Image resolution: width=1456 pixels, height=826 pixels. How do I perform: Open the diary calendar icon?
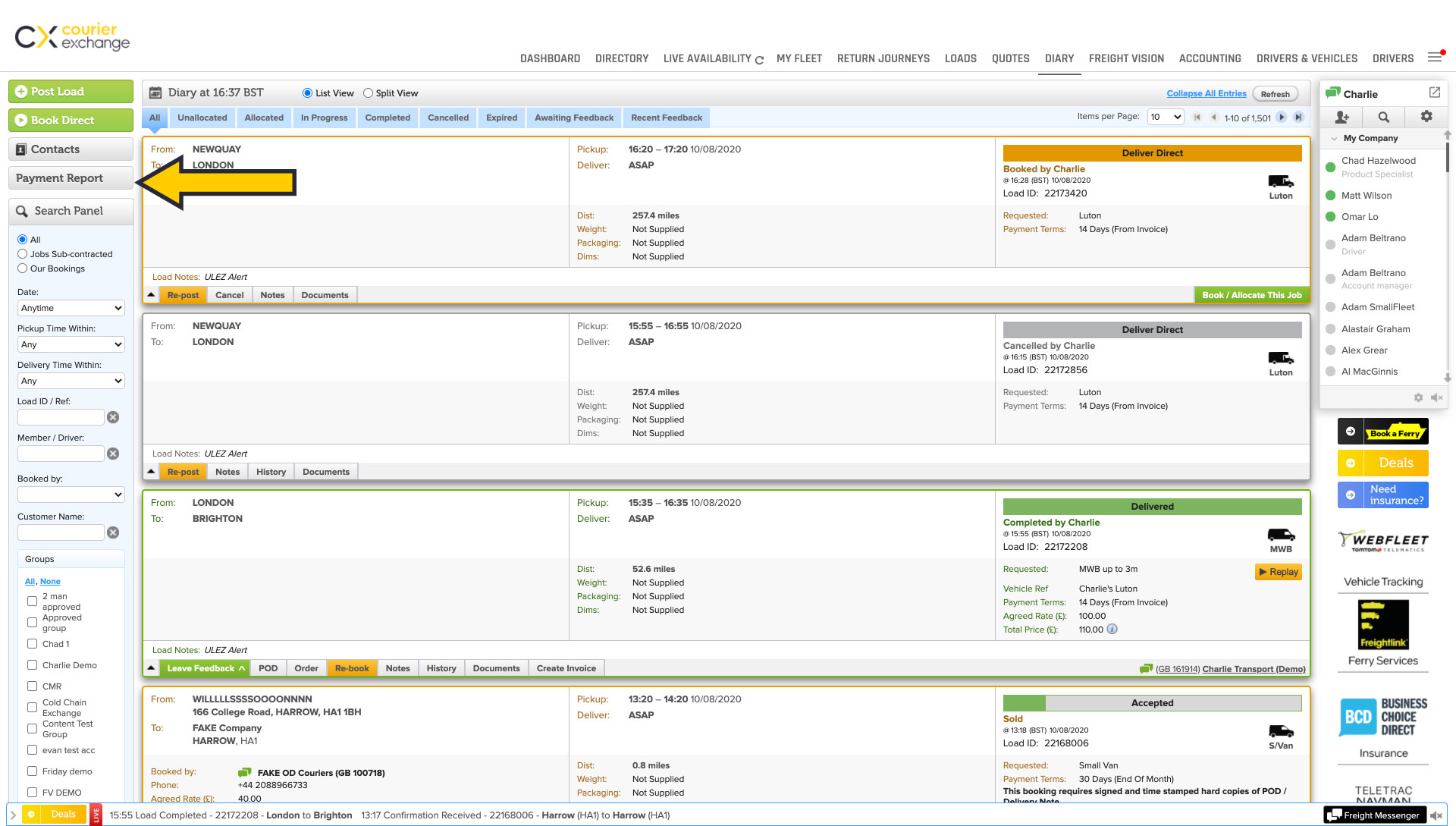(x=155, y=93)
